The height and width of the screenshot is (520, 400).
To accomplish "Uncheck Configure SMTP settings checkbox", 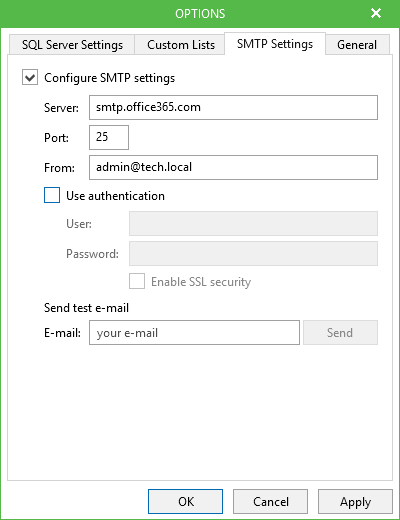I will click(30, 77).
